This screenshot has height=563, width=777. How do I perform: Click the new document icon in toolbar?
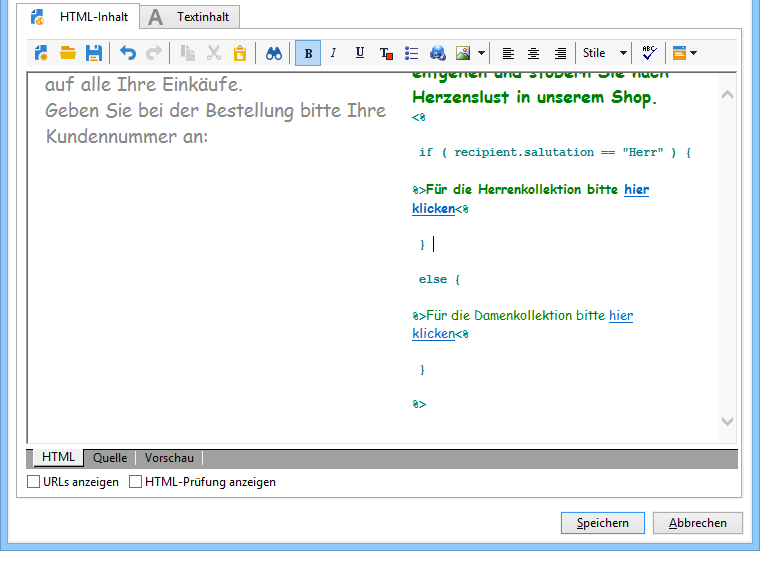(x=41, y=53)
